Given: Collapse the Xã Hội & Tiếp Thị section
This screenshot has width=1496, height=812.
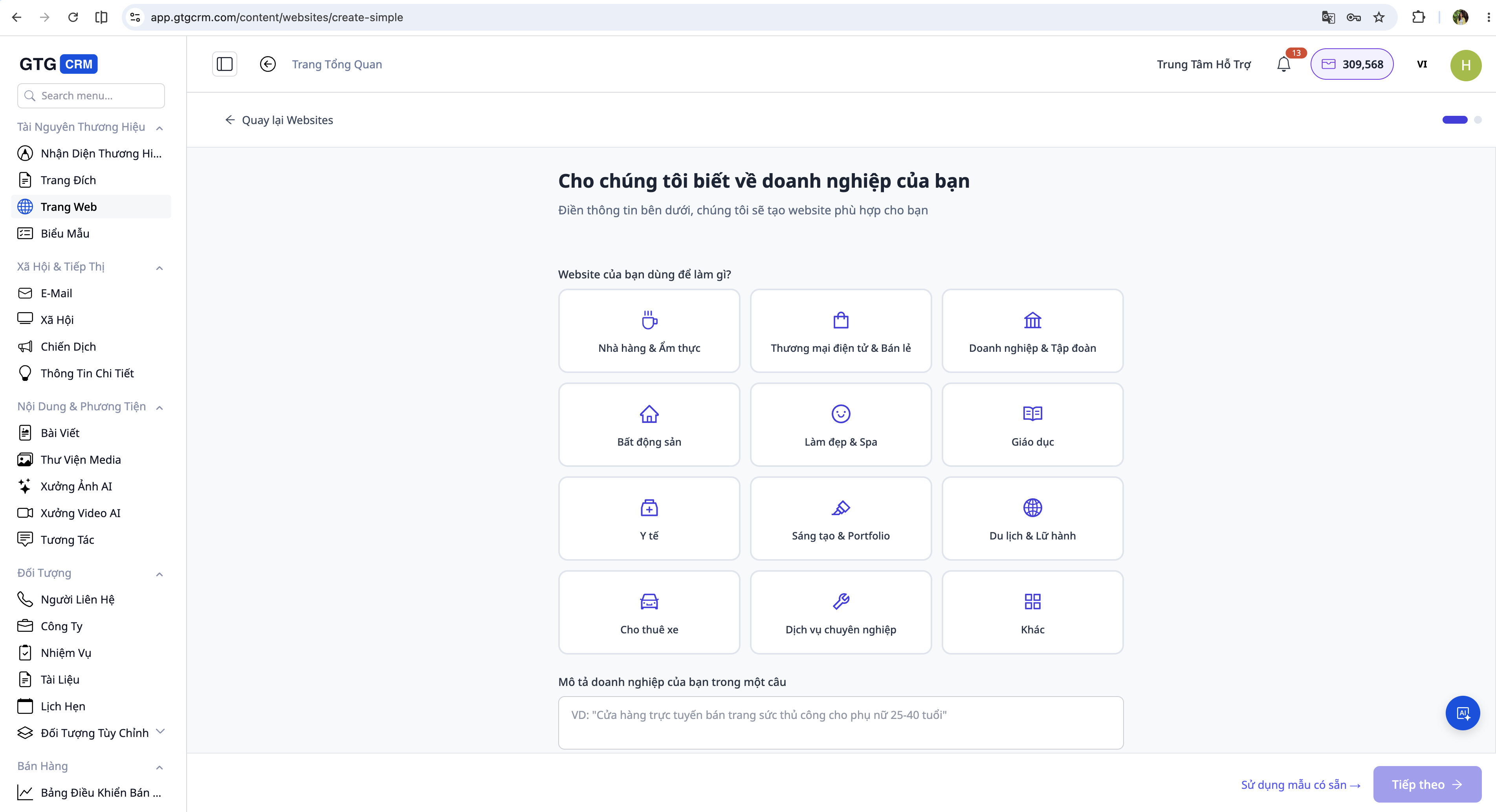Looking at the screenshot, I should [159, 267].
